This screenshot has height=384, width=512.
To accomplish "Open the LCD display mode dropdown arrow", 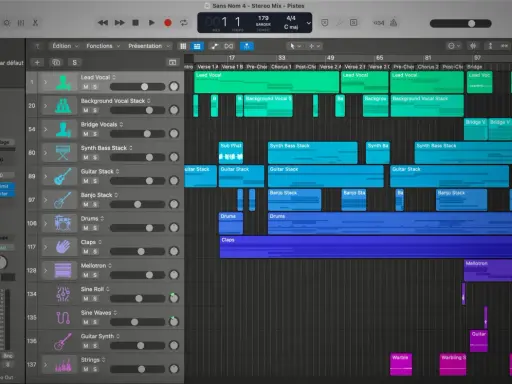I will 309,23.
